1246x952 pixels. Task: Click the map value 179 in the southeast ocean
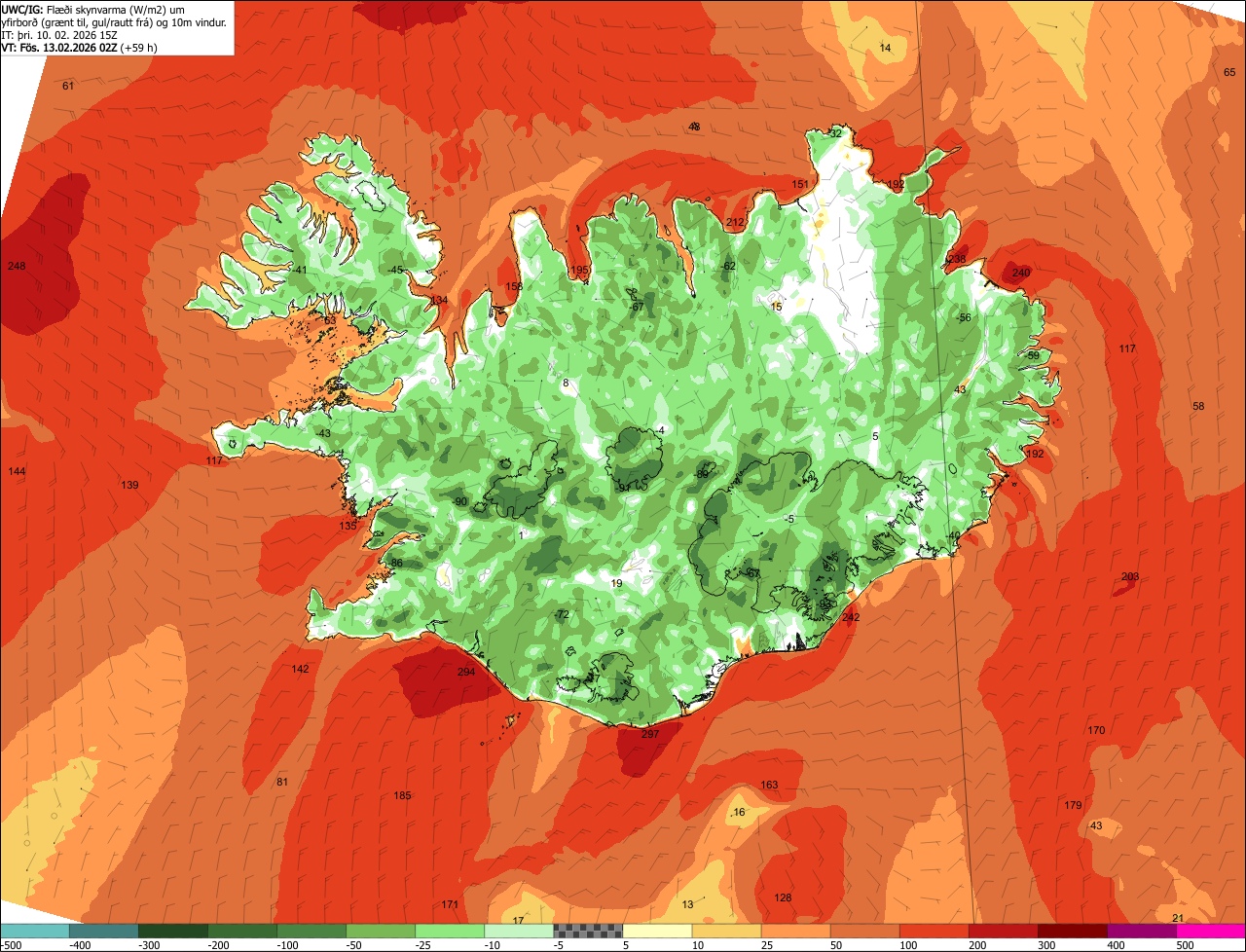point(1073,805)
